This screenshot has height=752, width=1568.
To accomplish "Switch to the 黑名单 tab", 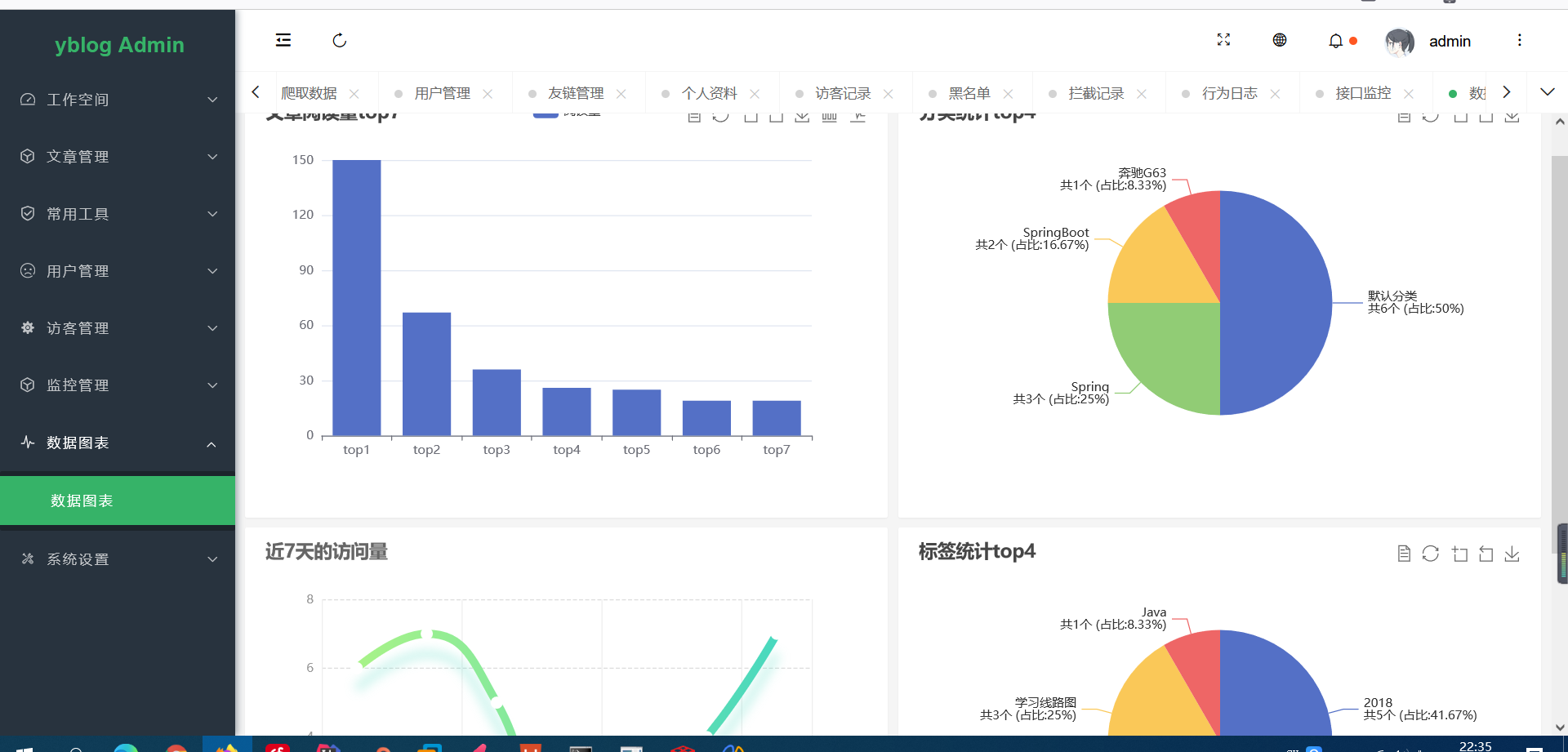I will coord(969,93).
